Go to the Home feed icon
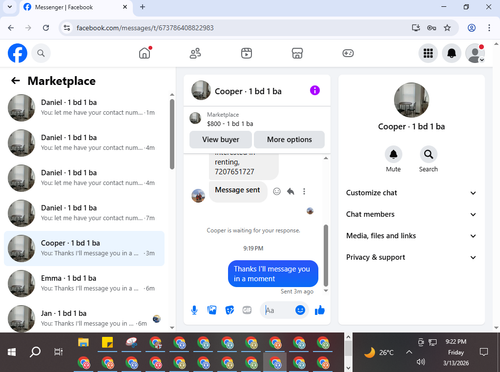Image resolution: width=500 pixels, height=372 pixels. click(145, 53)
